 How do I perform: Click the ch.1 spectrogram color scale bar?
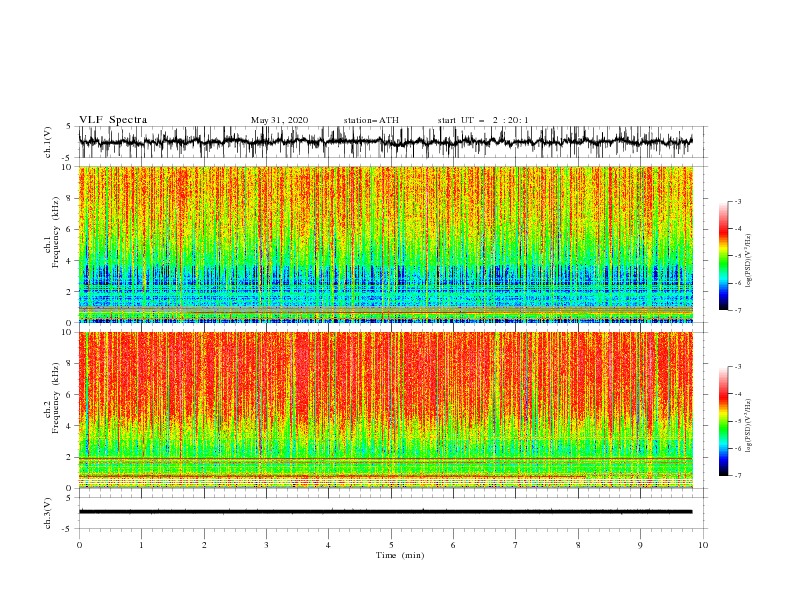click(x=723, y=256)
